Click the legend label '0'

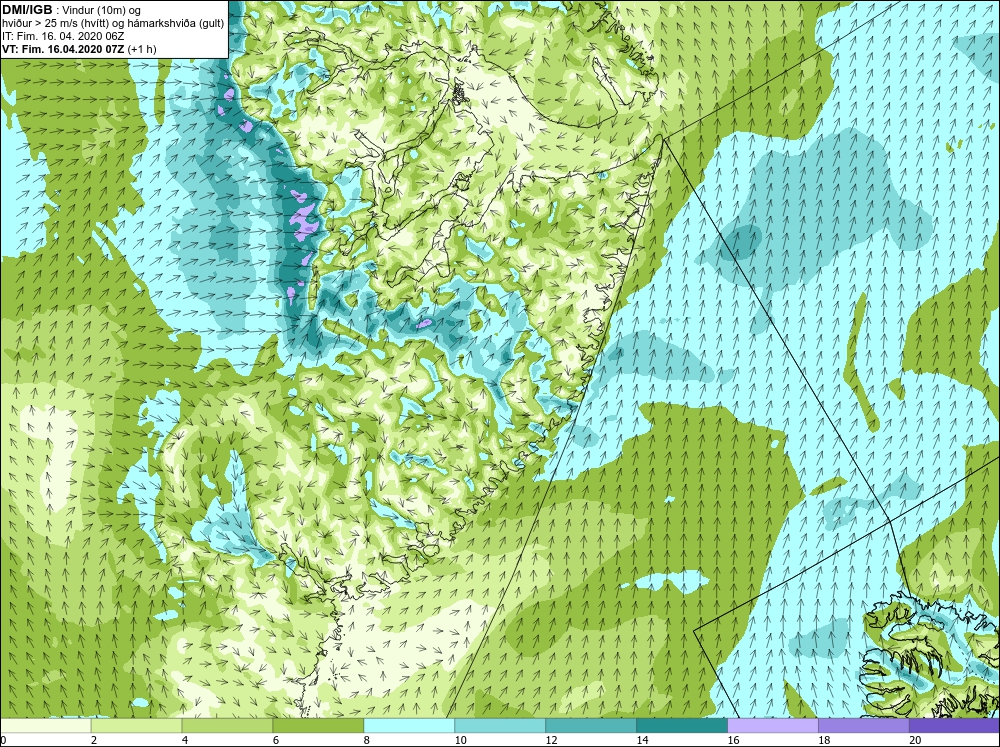(3, 740)
